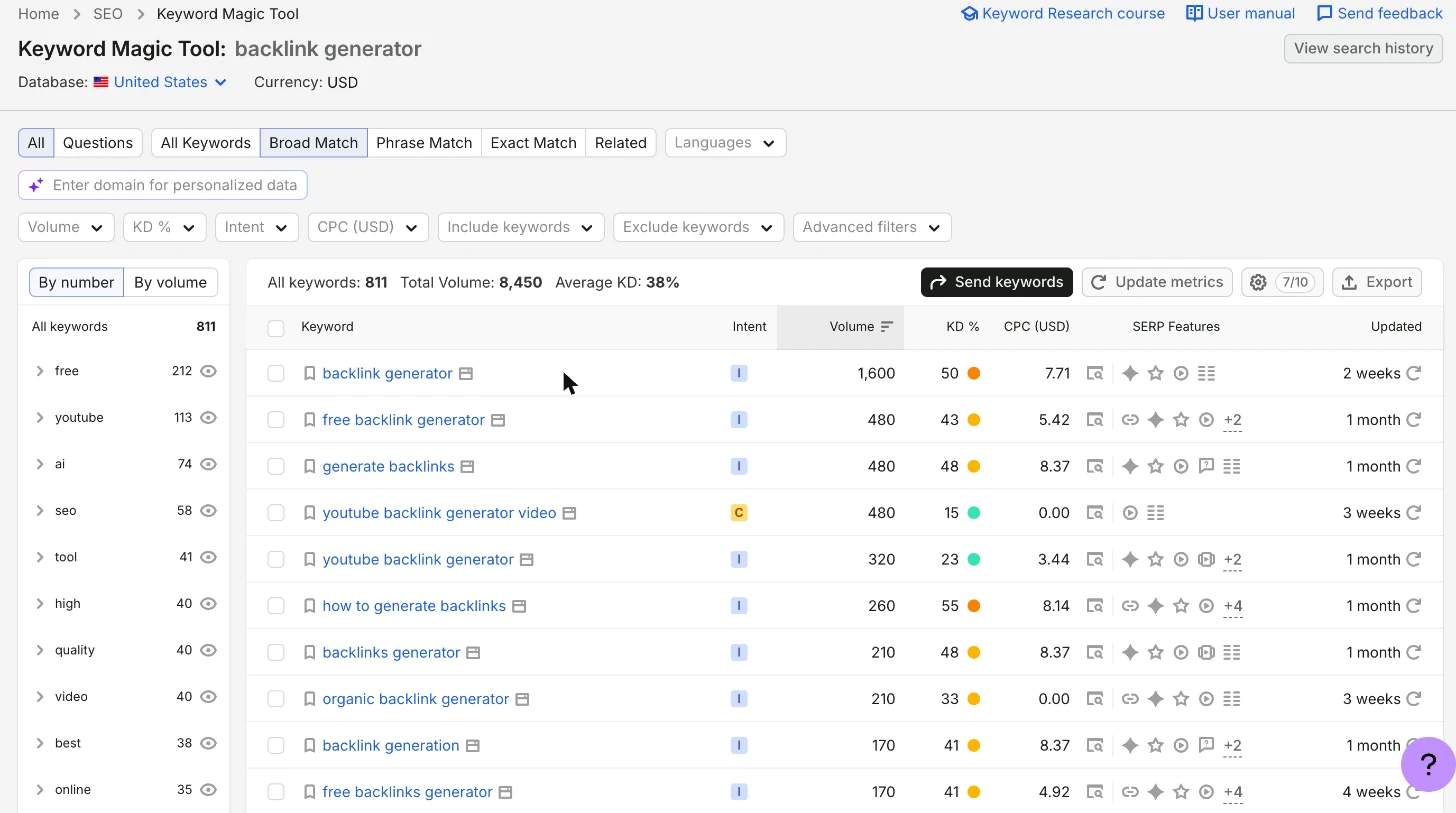Open the KD % filter dropdown
1456x813 pixels.
click(165, 227)
